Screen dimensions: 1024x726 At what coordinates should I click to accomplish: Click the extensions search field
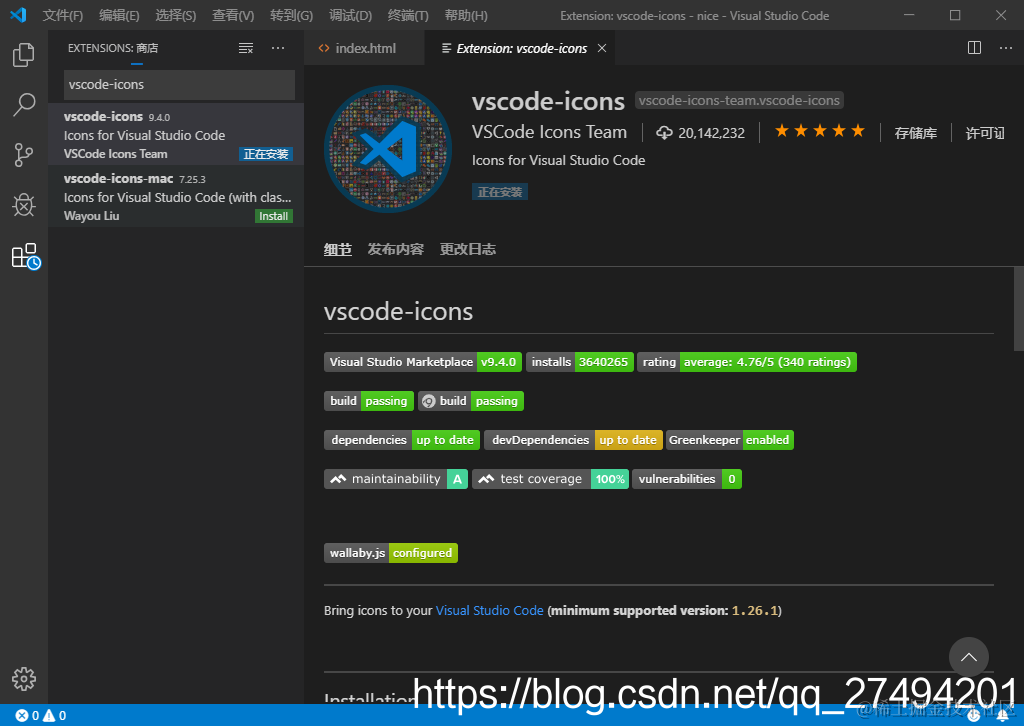point(180,84)
